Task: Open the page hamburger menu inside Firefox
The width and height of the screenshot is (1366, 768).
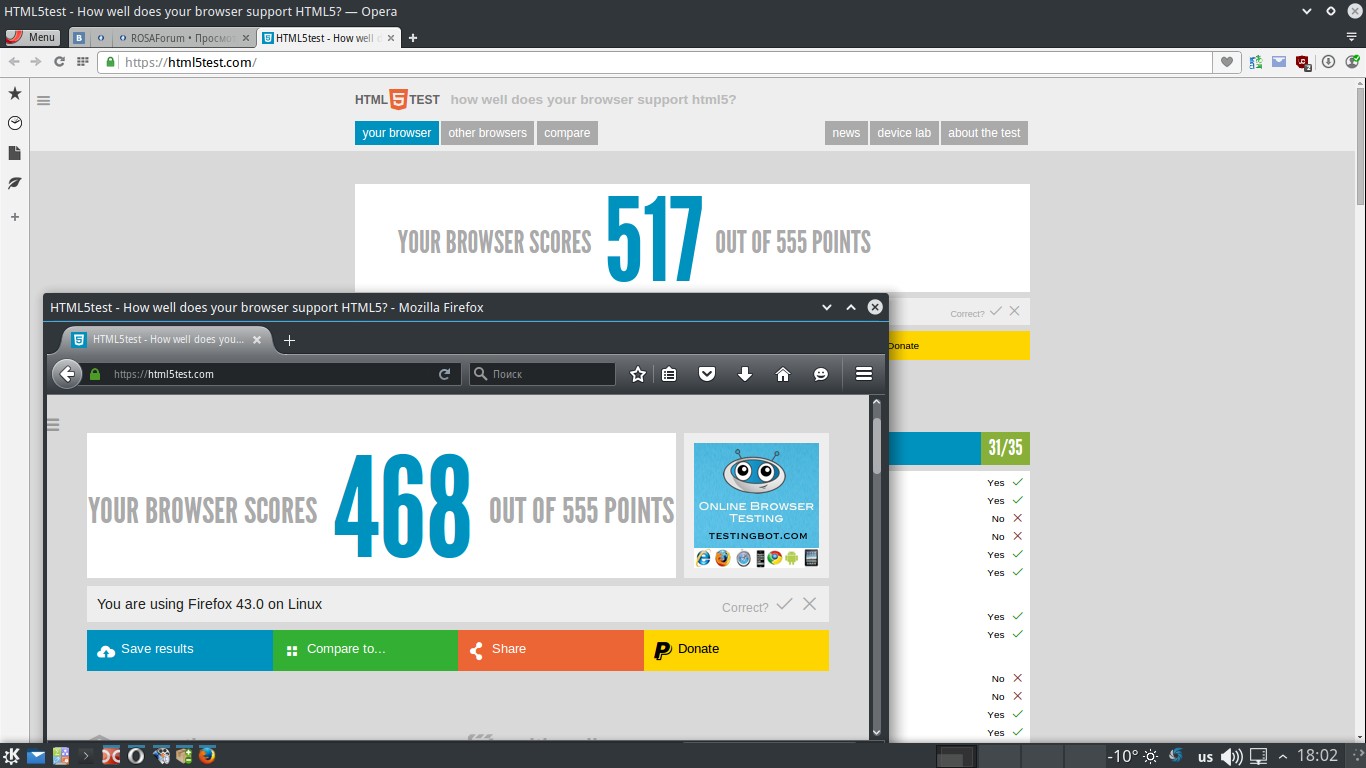Action: pos(53,425)
